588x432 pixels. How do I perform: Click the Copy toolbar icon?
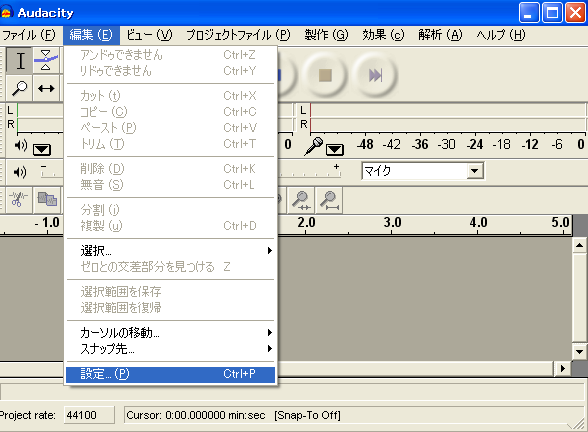pyautogui.click(x=47, y=200)
